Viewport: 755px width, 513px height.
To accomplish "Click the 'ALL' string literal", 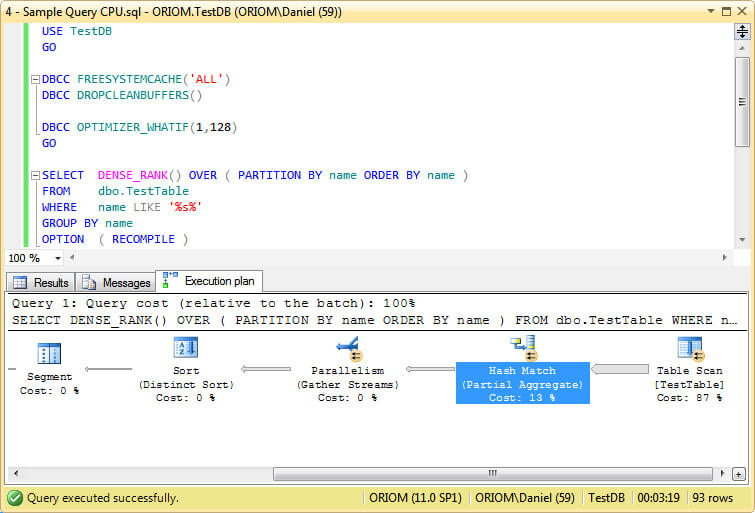I will tap(206, 79).
